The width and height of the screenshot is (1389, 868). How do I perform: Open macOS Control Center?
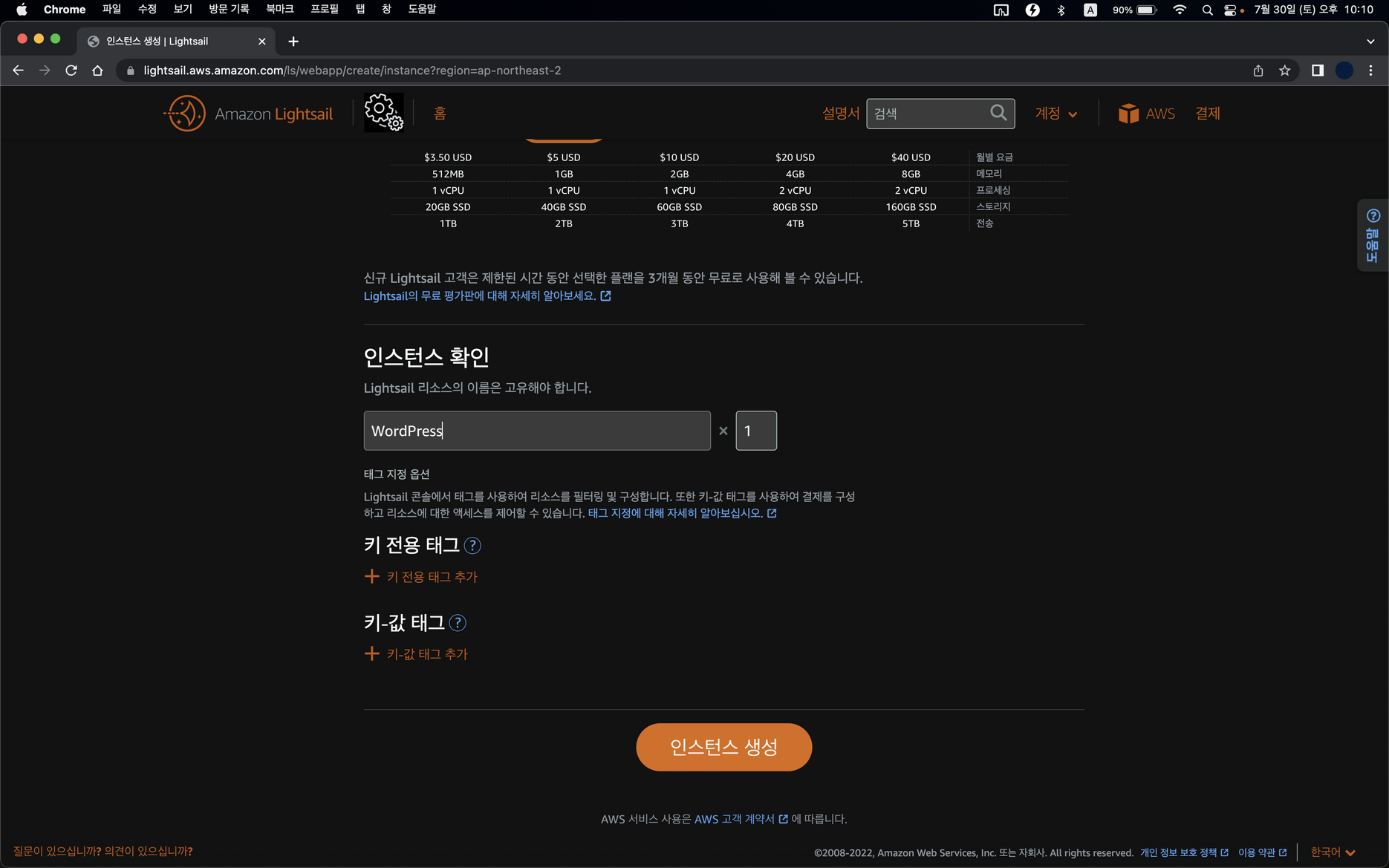click(1230, 10)
